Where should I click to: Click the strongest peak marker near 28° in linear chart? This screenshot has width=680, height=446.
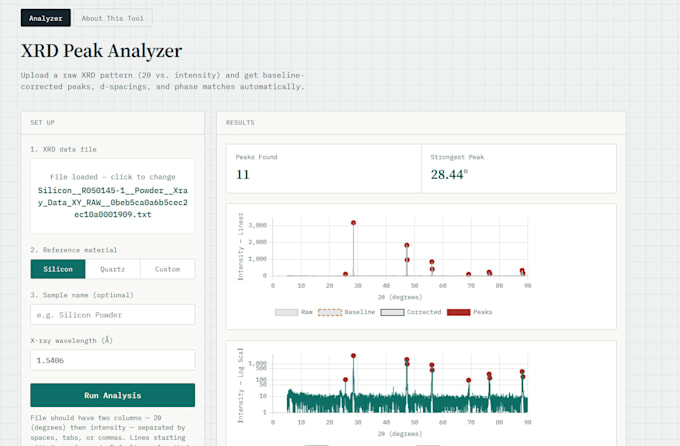353,223
